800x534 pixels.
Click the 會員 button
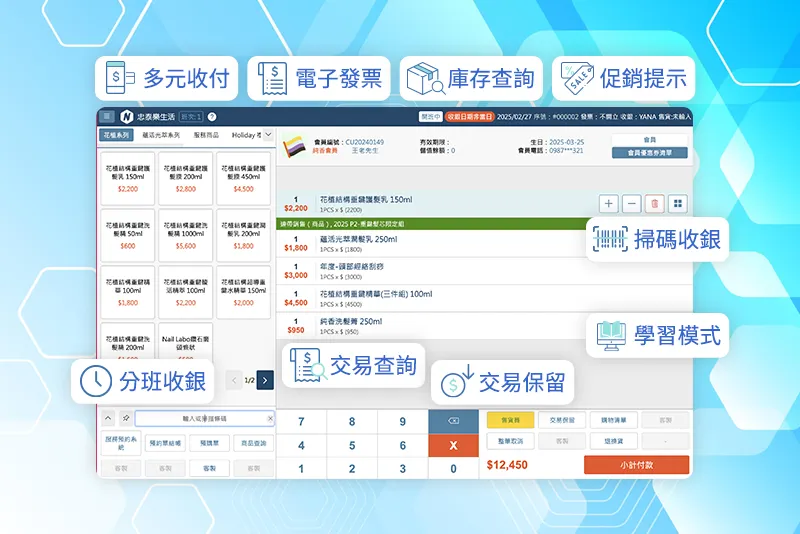[649, 140]
